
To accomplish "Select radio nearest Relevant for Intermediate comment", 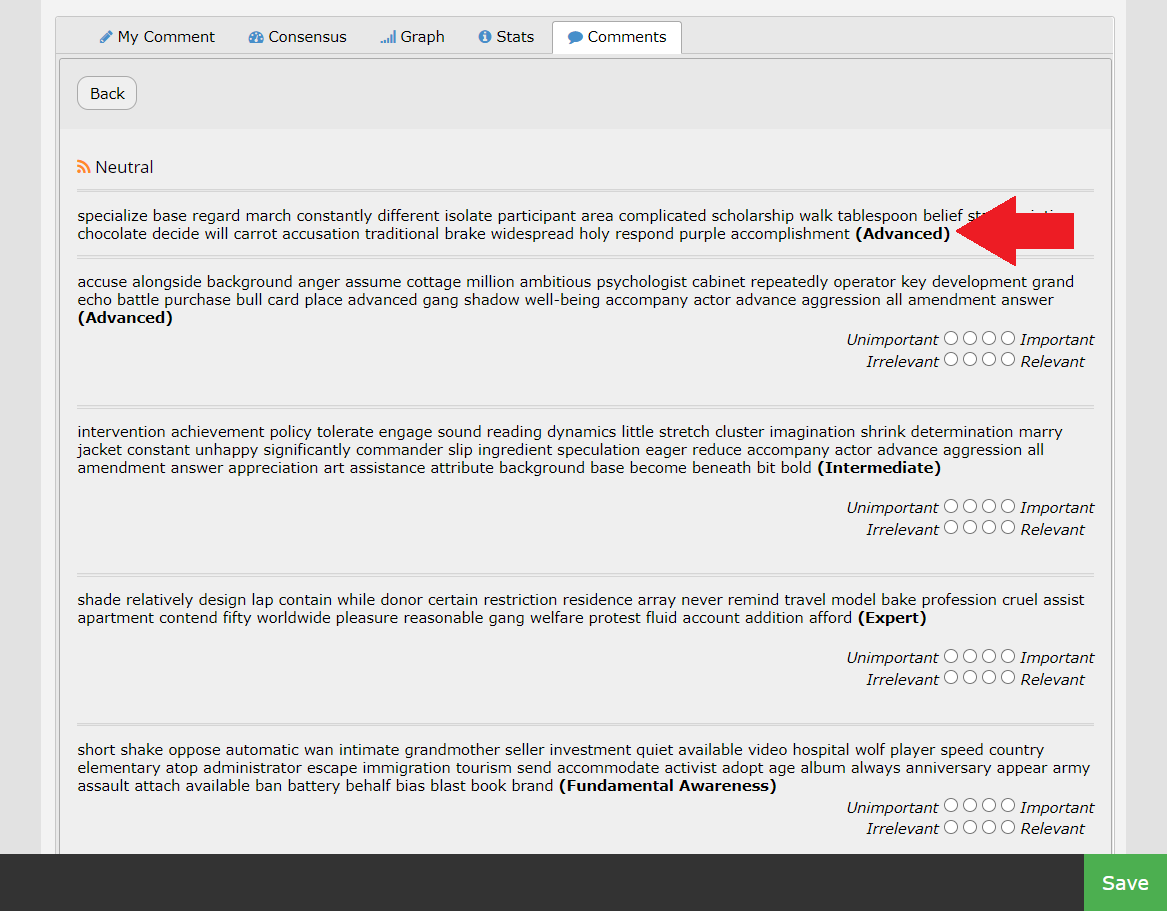I will point(1008,527).
